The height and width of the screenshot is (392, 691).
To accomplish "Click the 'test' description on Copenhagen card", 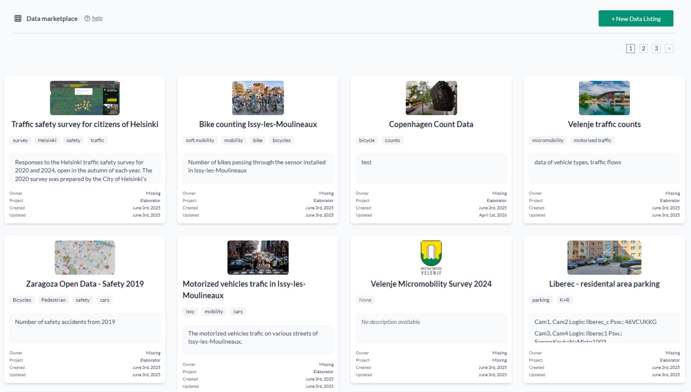I will (x=366, y=162).
